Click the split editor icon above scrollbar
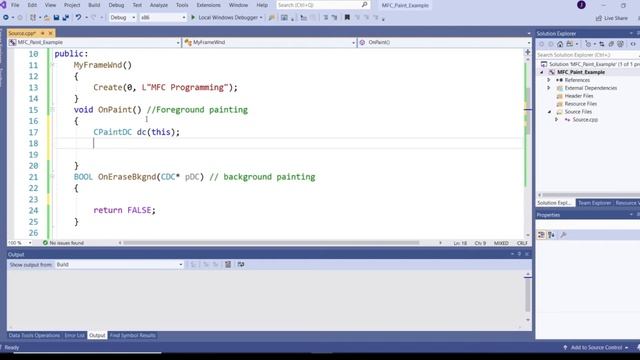 click(527, 52)
